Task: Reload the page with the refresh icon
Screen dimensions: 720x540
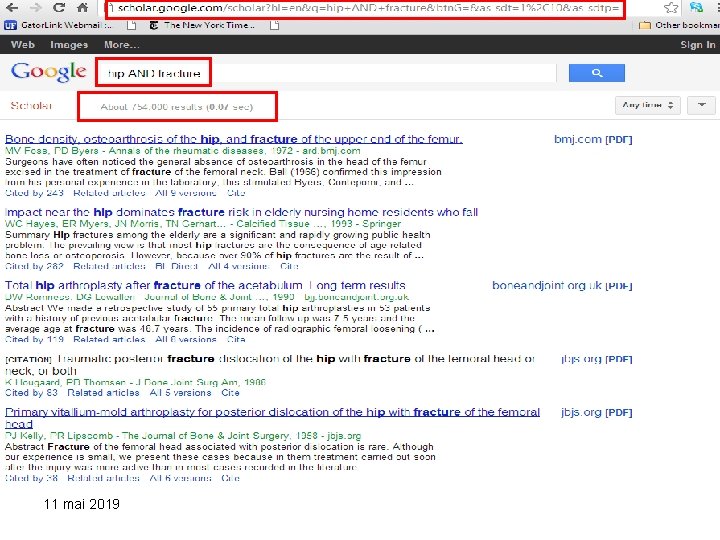Action: (x=58, y=7)
